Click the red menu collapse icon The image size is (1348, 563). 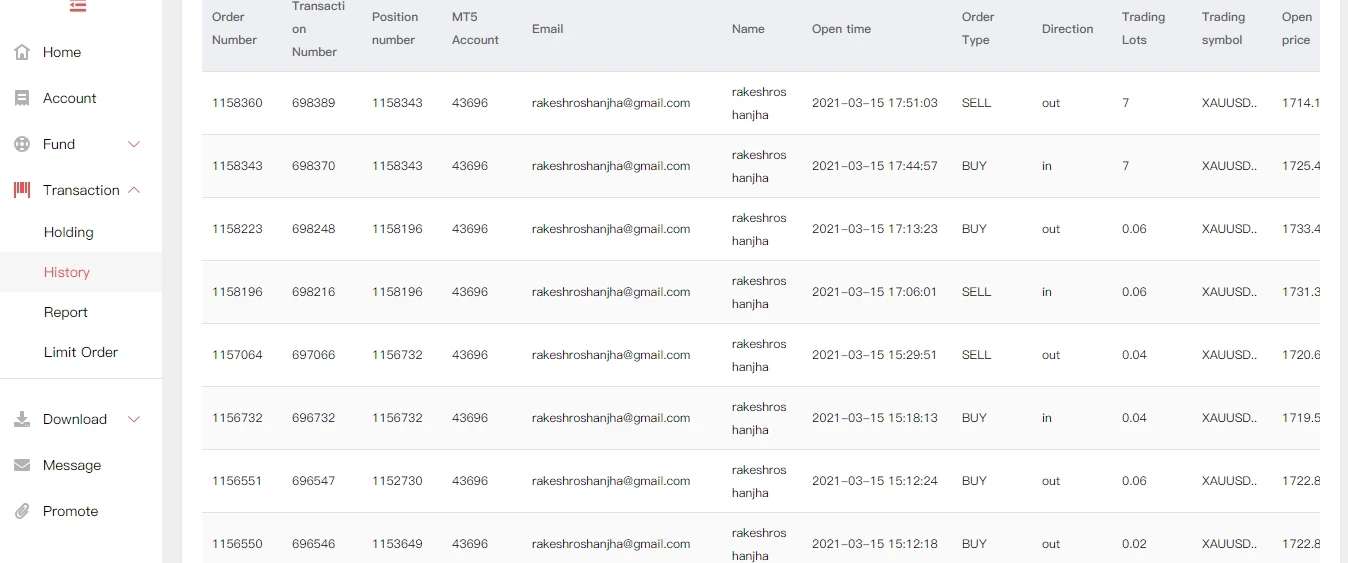(78, 6)
